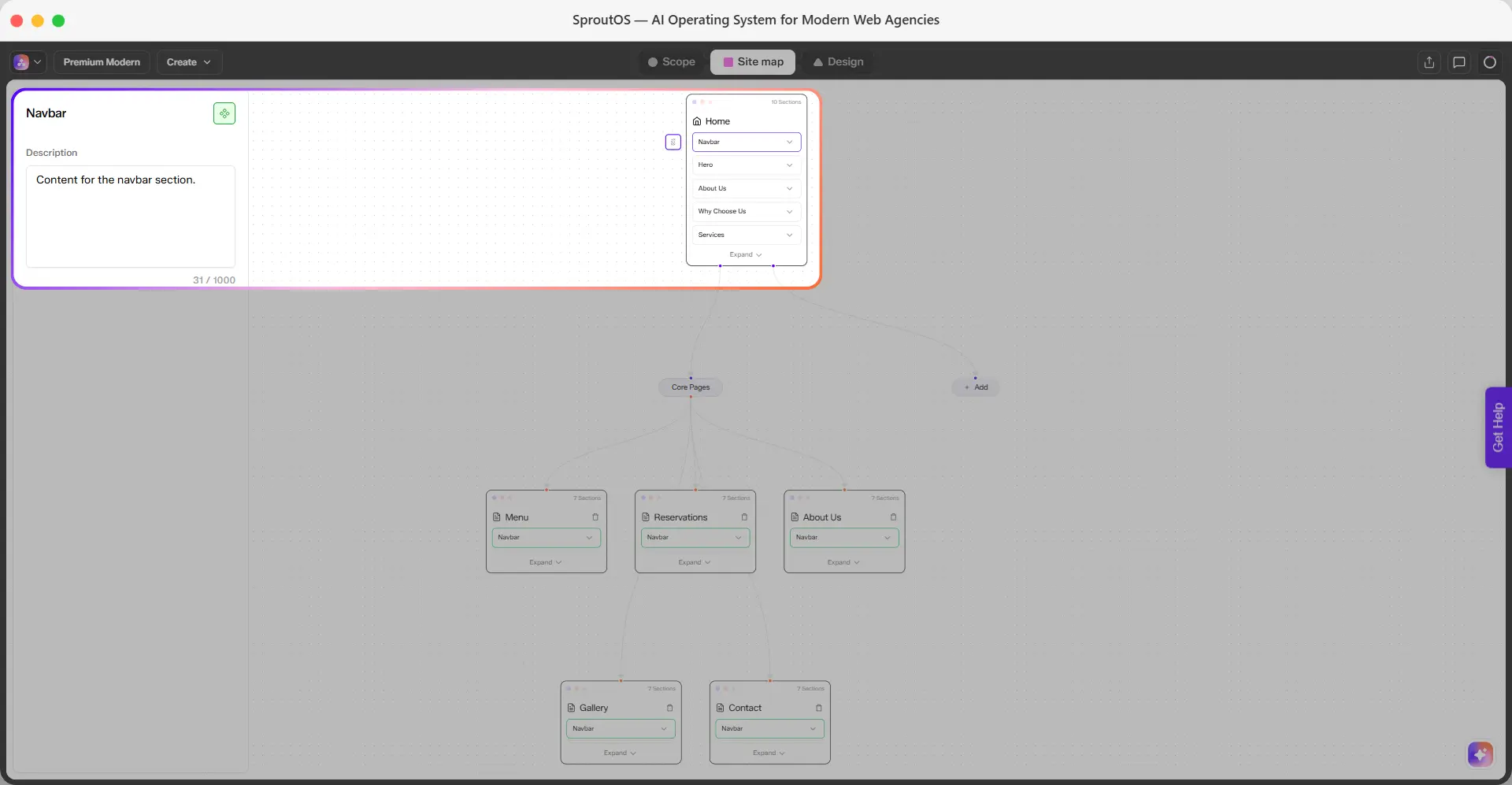Open Navbar dropdown in Gallery card
The height and width of the screenshot is (785, 1512).
[x=621, y=728]
